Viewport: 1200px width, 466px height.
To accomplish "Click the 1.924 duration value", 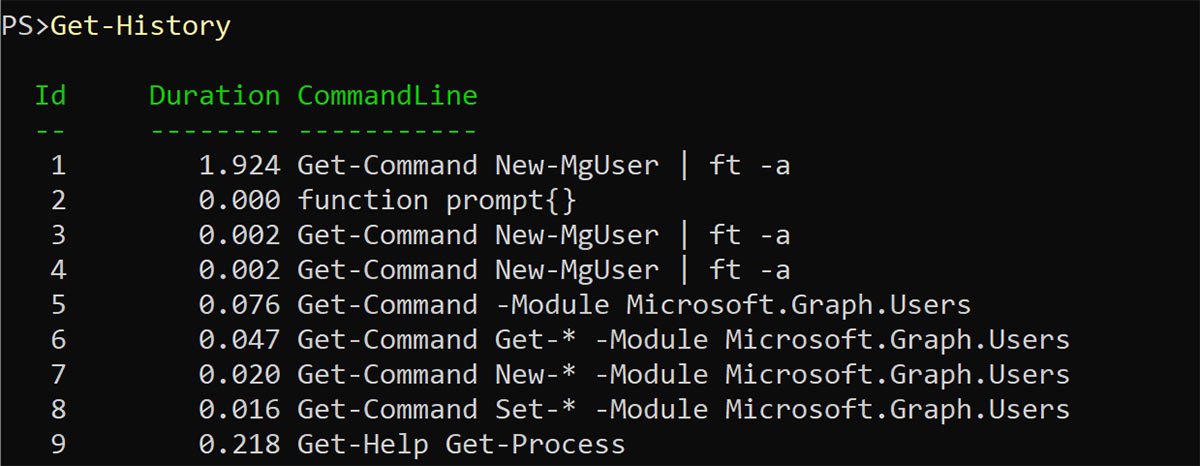I will coord(239,165).
